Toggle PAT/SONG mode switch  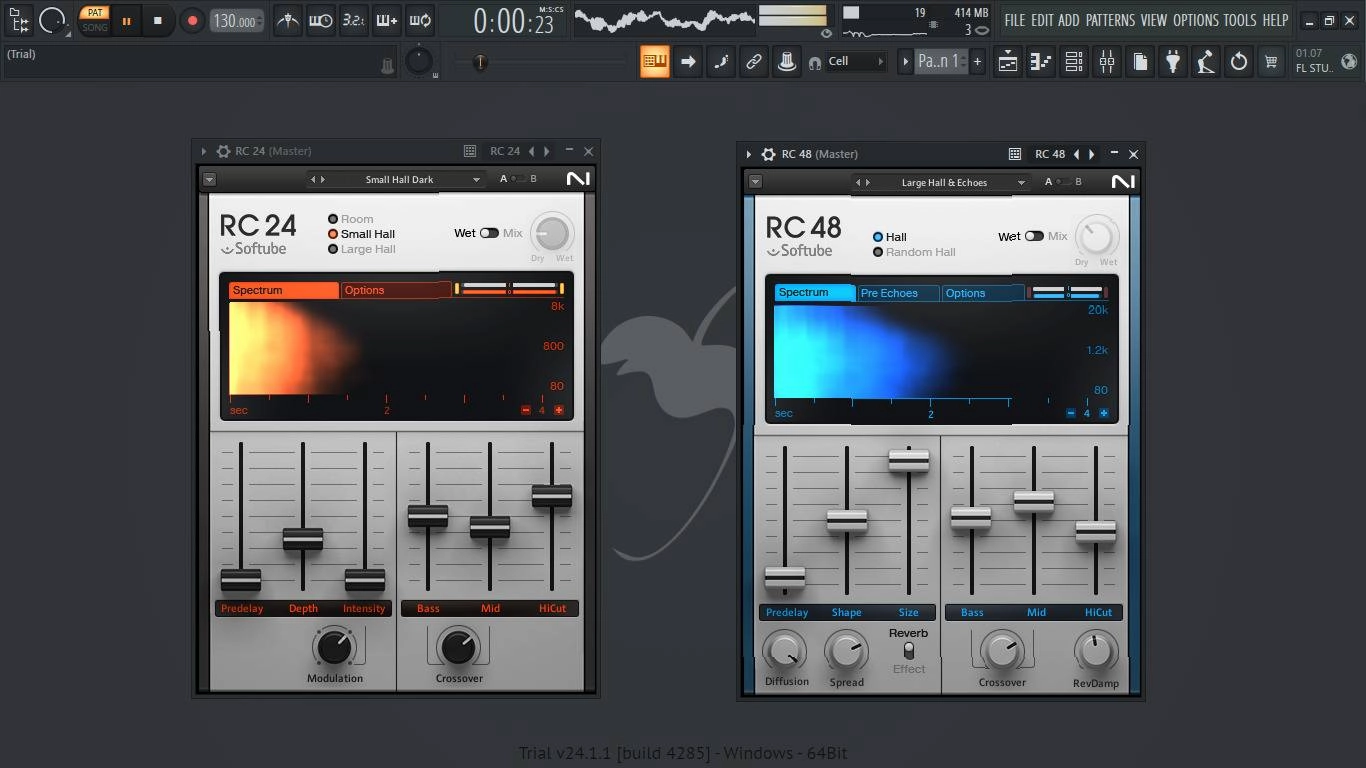(x=95, y=20)
